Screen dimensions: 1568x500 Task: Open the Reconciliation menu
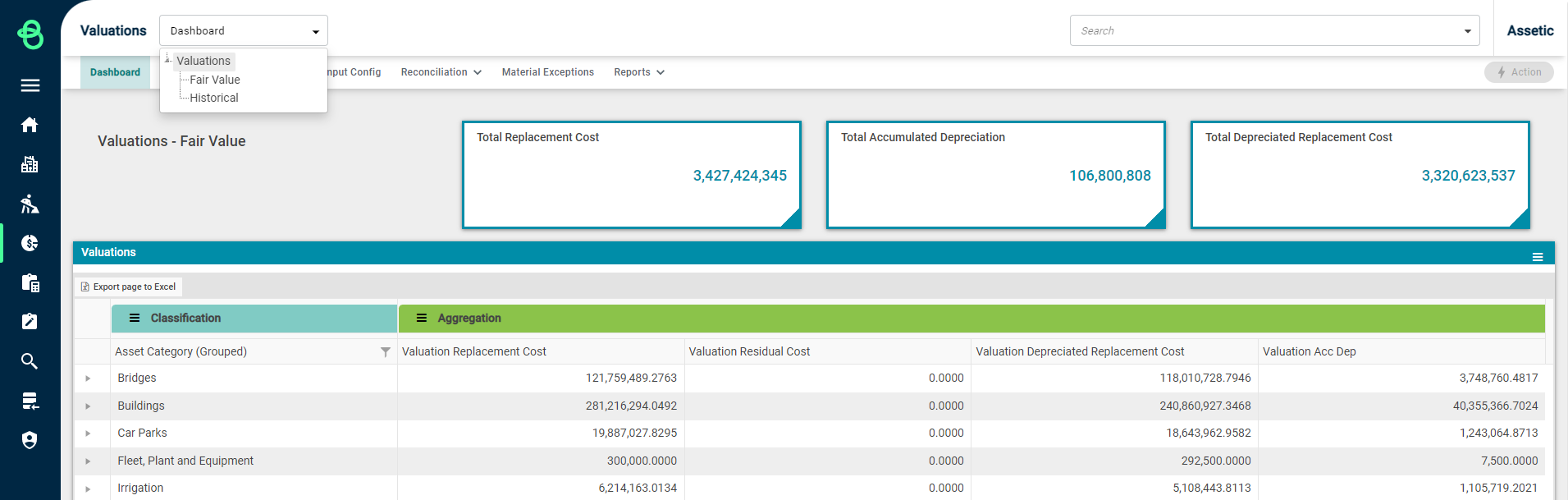coord(441,72)
